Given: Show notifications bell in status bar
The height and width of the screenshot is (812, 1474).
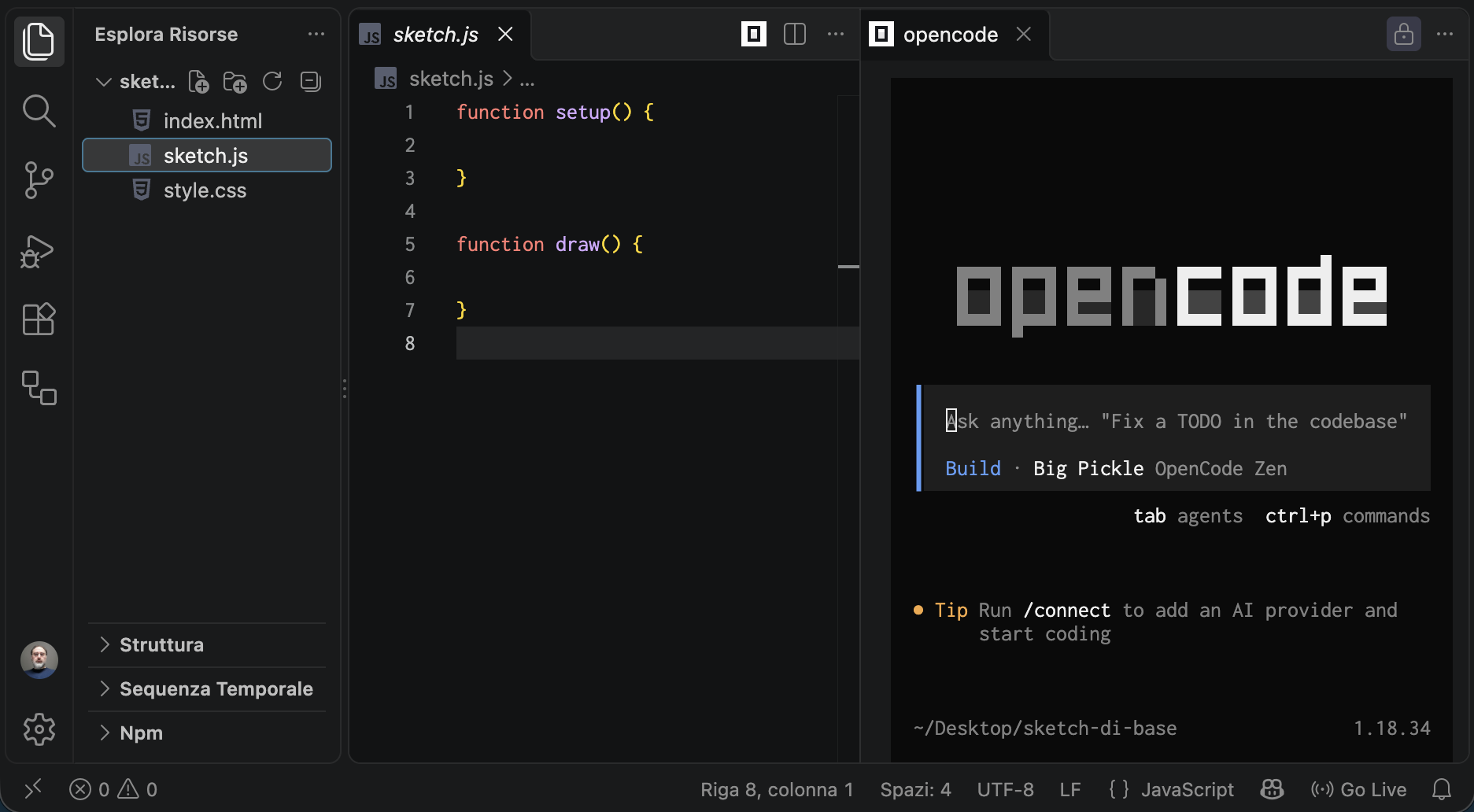Looking at the screenshot, I should pos(1442,788).
